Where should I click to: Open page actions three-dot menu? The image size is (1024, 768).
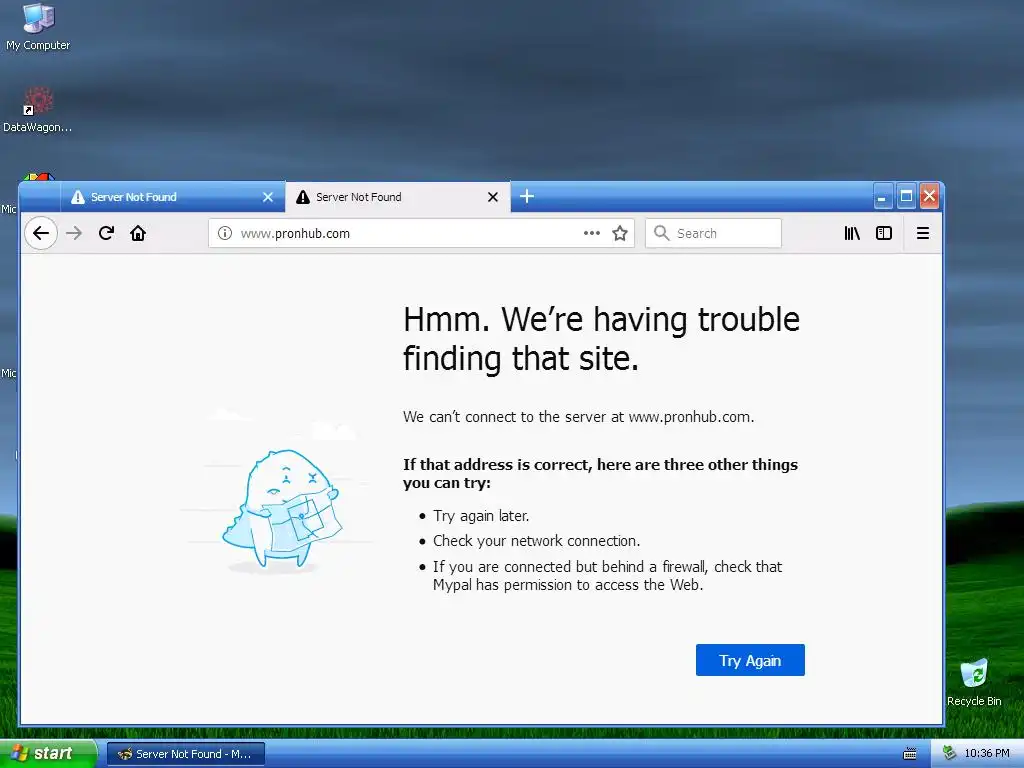click(x=592, y=233)
